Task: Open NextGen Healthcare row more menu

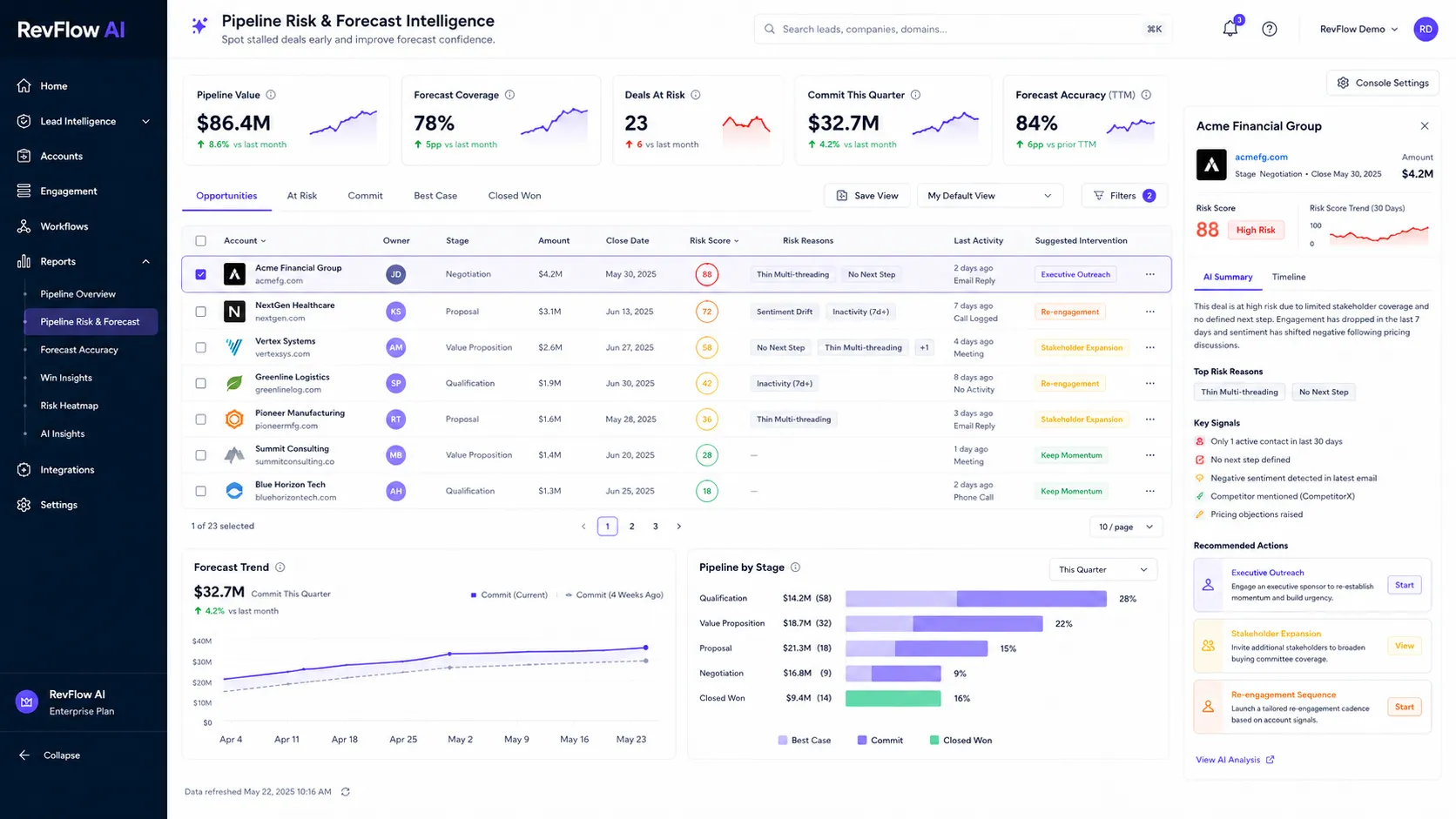Action: pos(1150,312)
